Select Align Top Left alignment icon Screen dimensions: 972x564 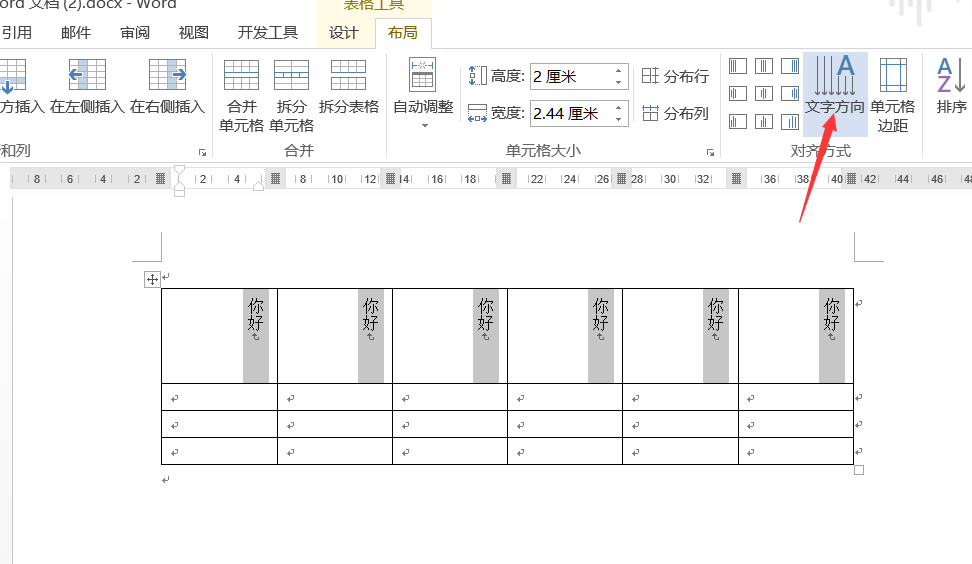(x=738, y=66)
